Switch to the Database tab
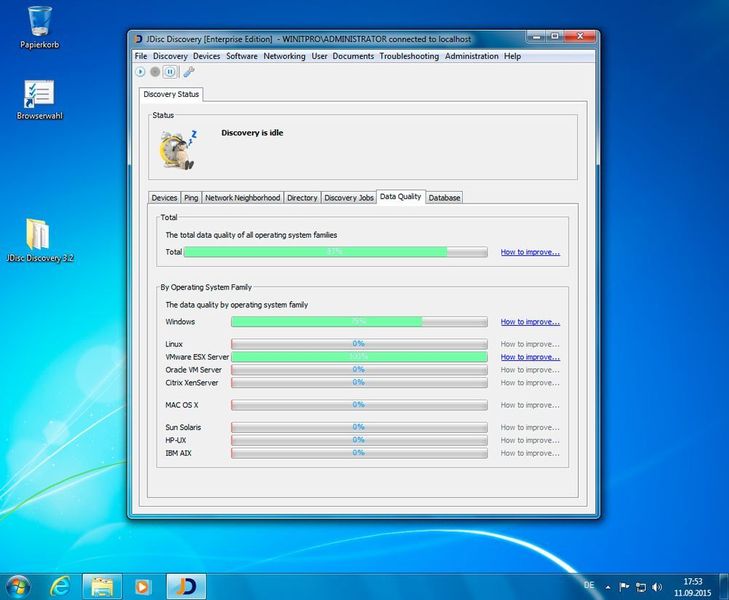 coord(444,198)
